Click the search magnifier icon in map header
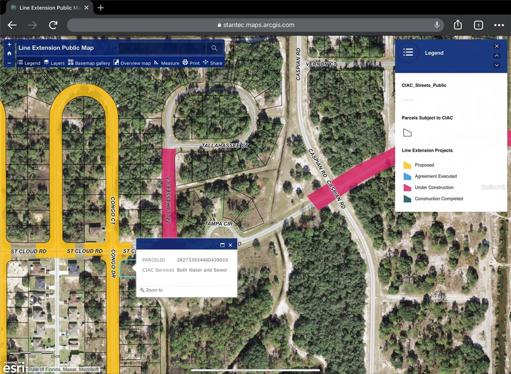 click(x=214, y=48)
